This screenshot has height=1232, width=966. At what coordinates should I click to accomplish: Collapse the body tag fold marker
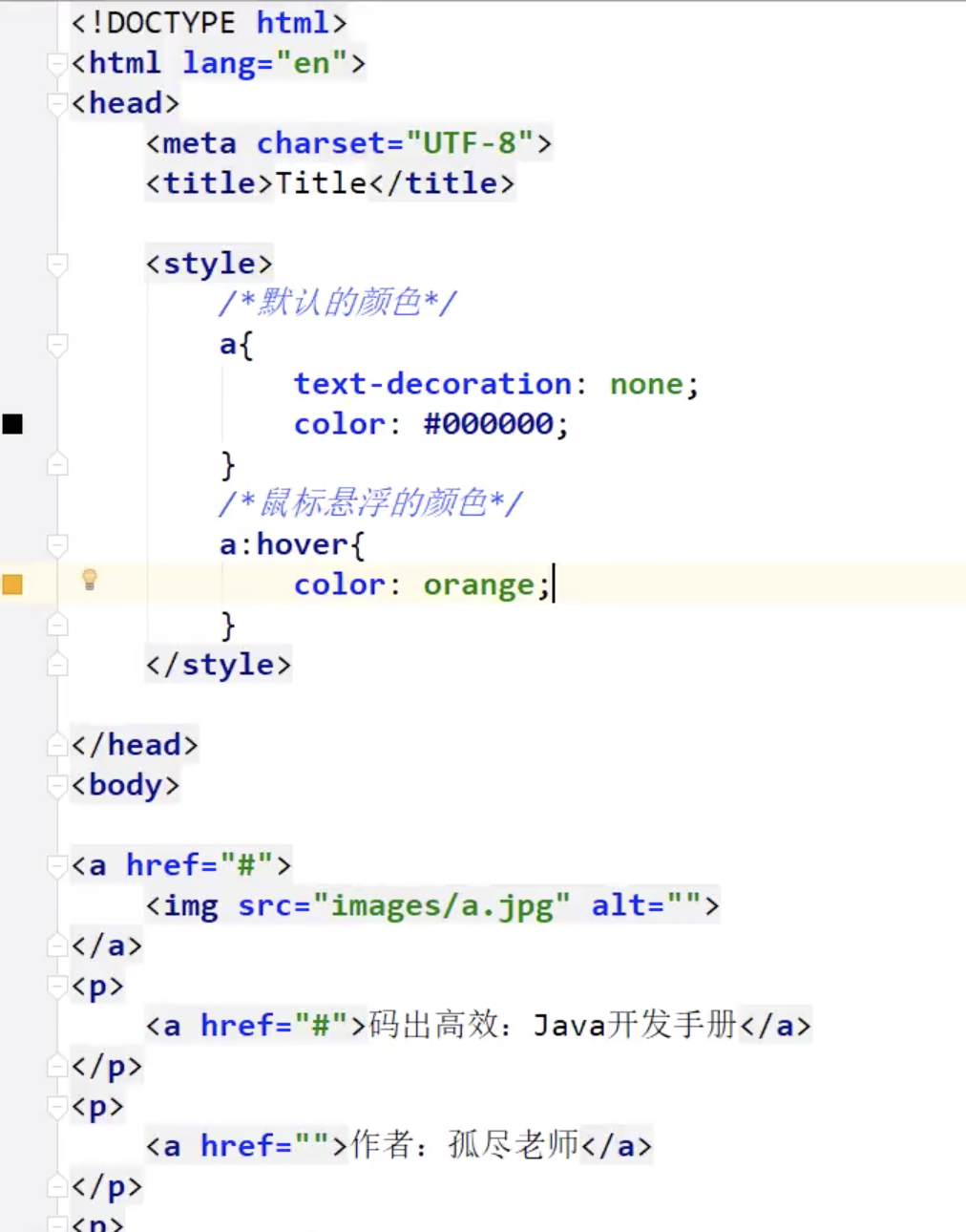click(57, 786)
